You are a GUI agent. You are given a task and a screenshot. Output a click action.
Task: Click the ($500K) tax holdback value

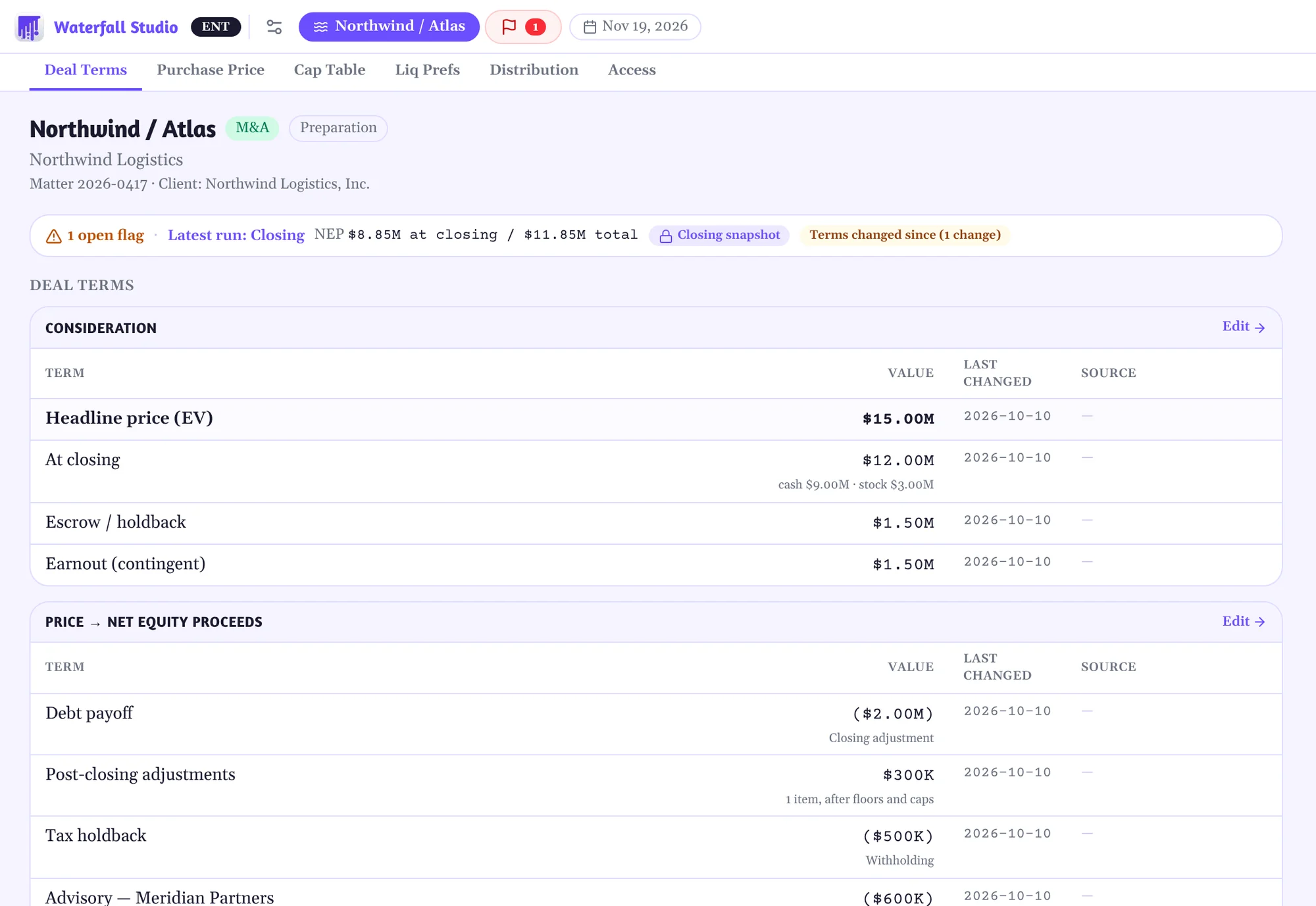pos(898,836)
